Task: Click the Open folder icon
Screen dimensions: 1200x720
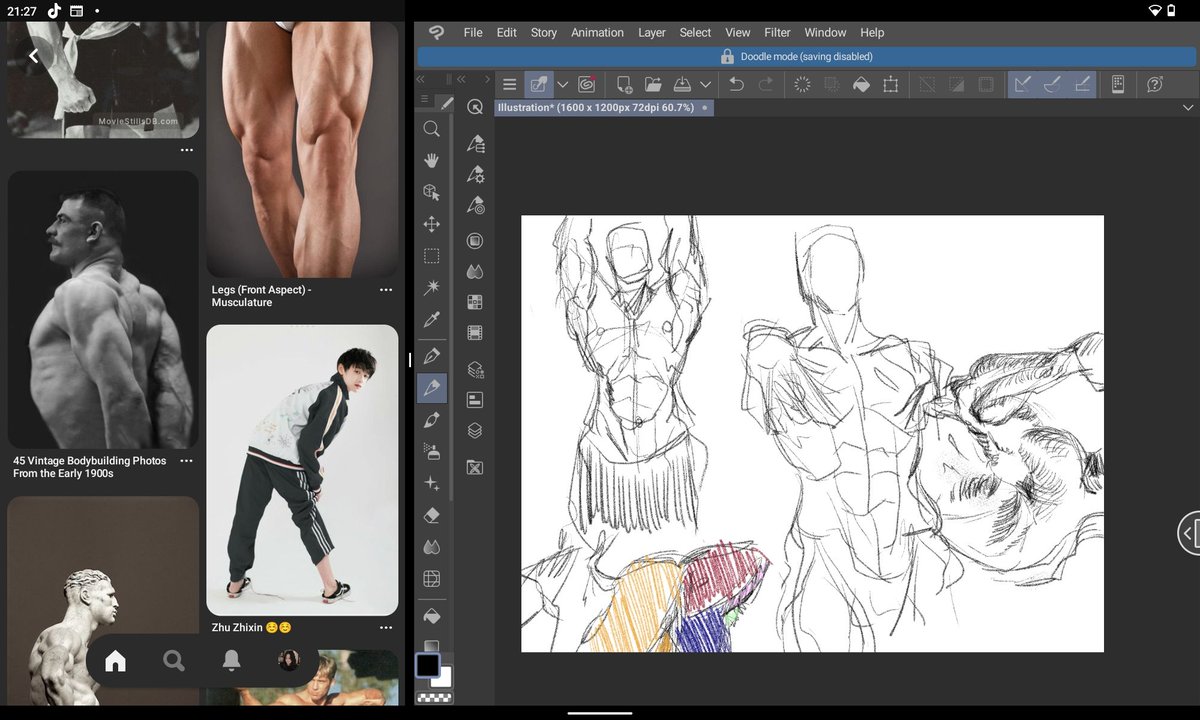Action: (653, 85)
